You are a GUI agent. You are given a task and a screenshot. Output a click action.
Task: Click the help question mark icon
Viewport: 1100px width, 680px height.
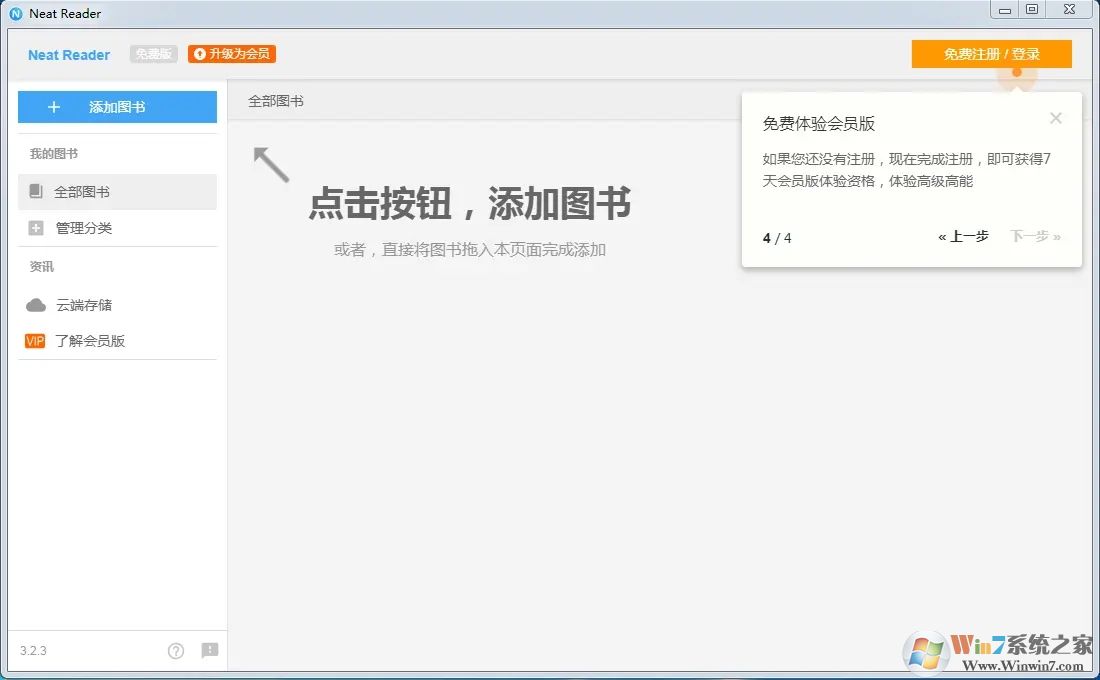click(x=176, y=651)
